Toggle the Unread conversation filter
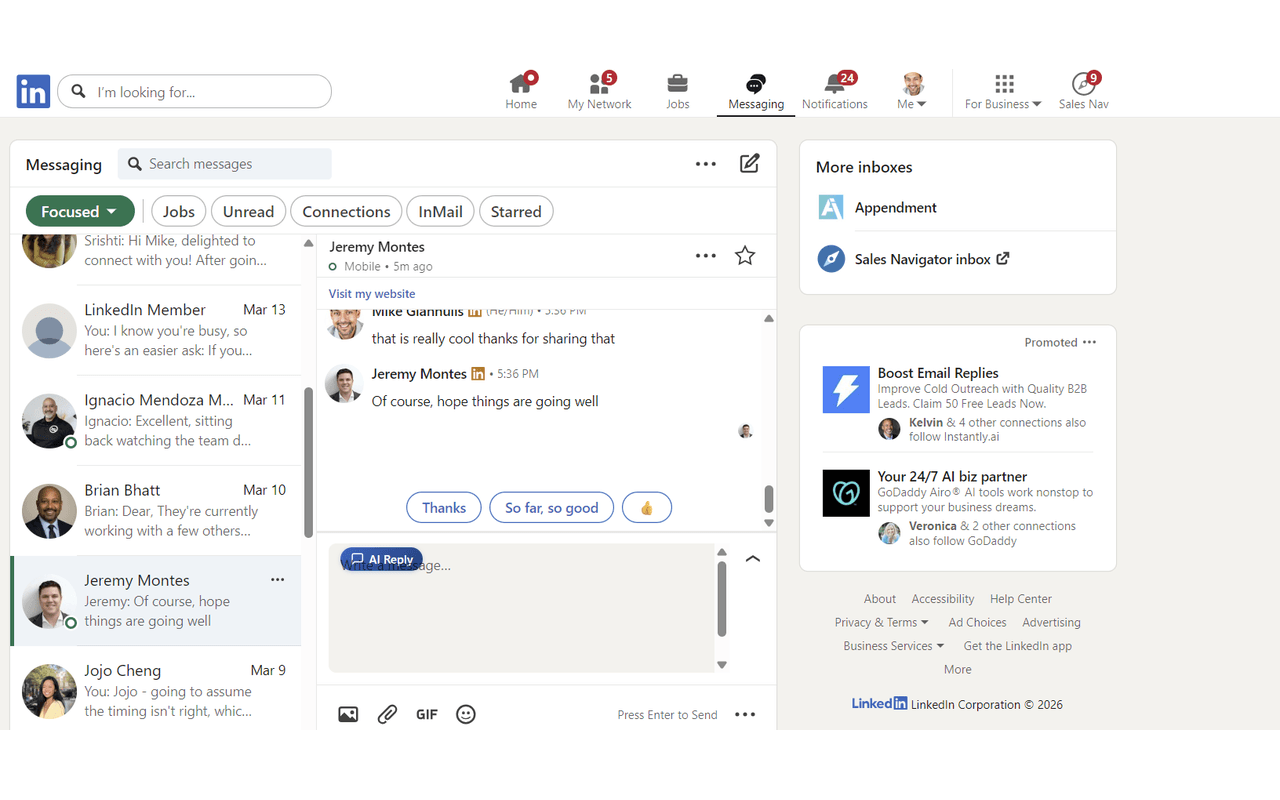This screenshot has height=800, width=1280. tap(248, 211)
